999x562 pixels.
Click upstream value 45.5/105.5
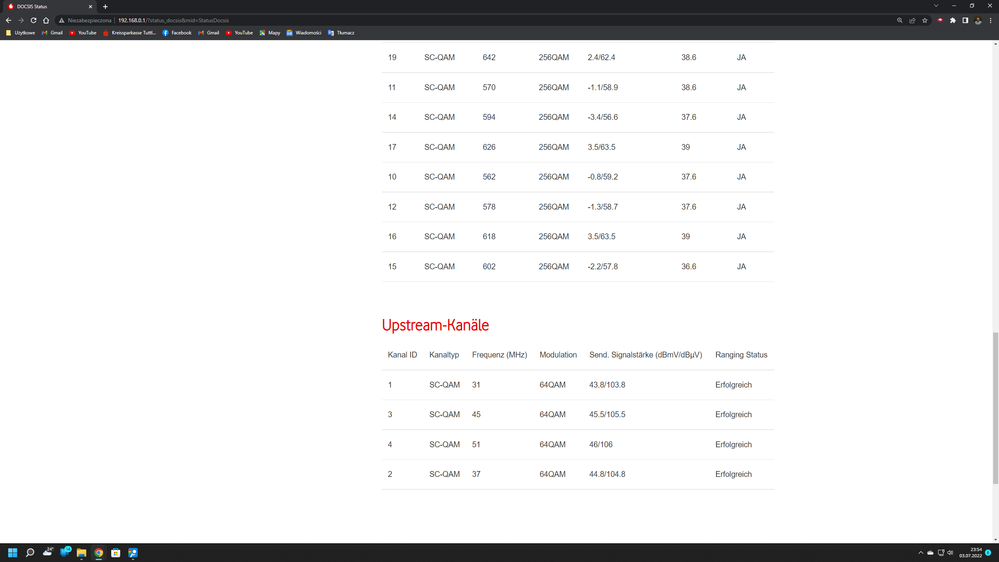(607, 414)
